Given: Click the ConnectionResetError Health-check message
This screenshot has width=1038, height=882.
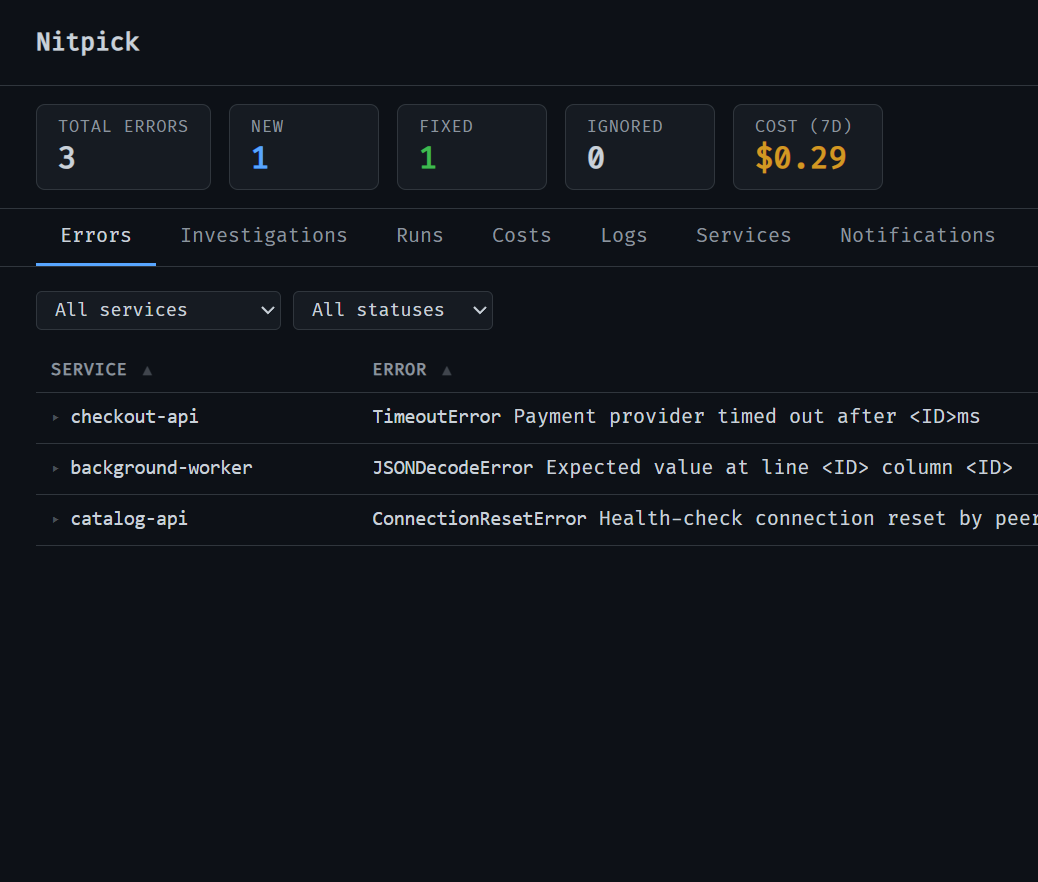Looking at the screenshot, I should tap(705, 519).
